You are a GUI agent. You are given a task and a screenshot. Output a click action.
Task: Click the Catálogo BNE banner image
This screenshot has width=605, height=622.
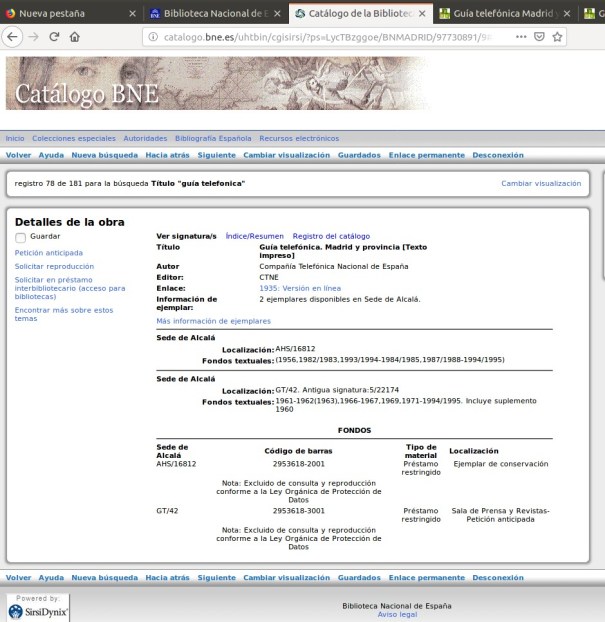217,83
